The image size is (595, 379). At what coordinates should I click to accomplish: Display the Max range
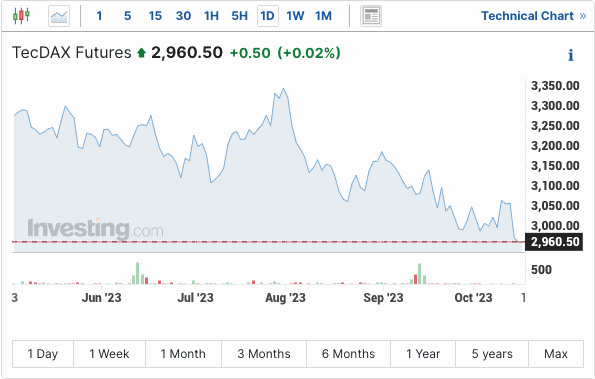tap(556, 354)
